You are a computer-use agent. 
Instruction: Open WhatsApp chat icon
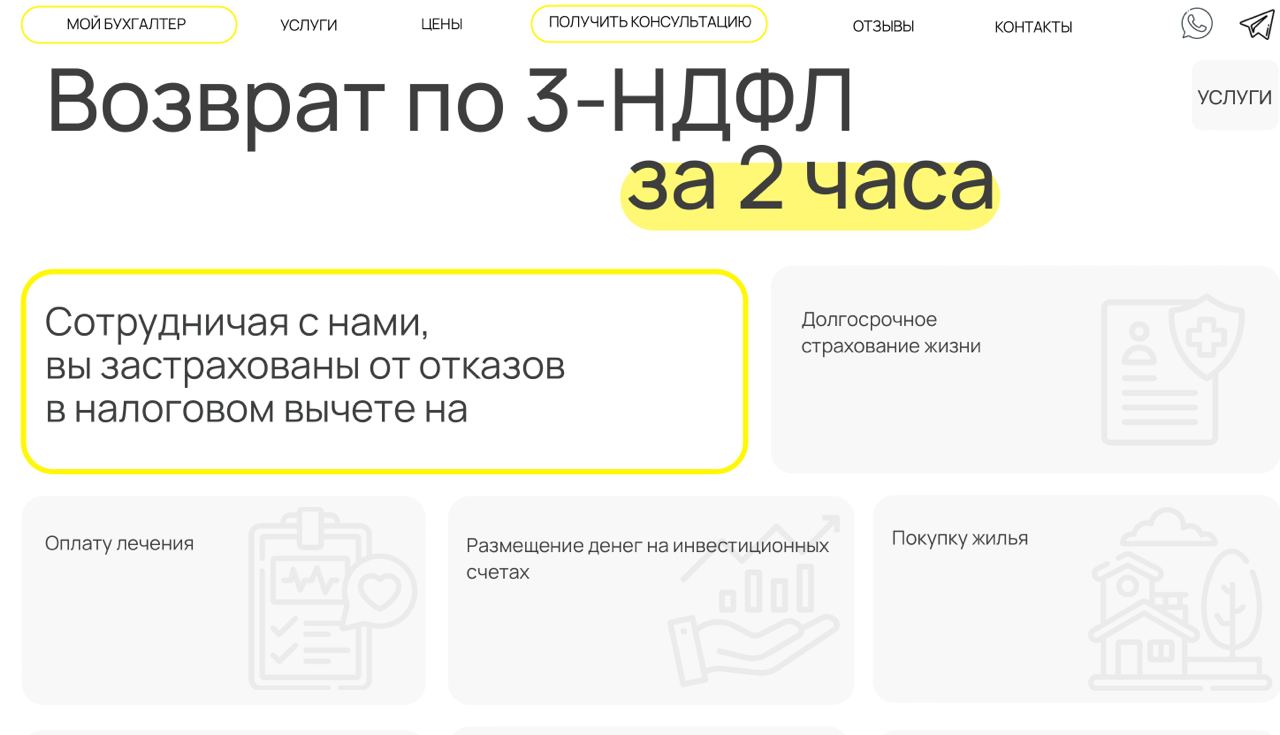[x=1196, y=24]
